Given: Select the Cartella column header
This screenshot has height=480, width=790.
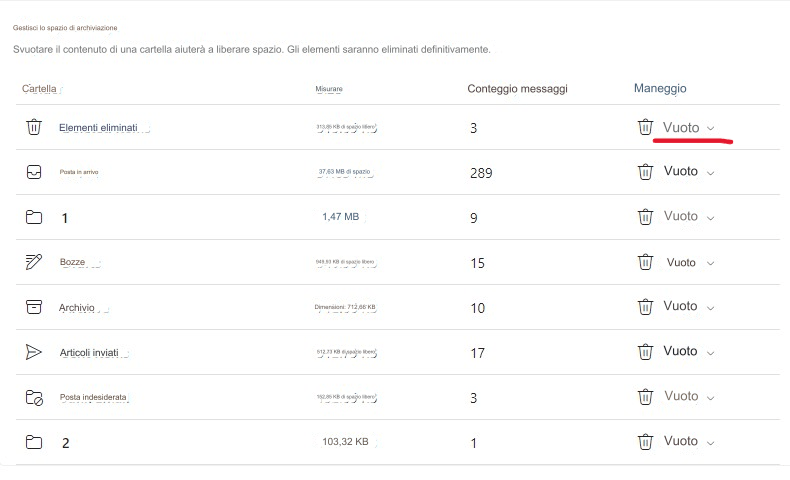Looking at the screenshot, I should tap(39, 89).
